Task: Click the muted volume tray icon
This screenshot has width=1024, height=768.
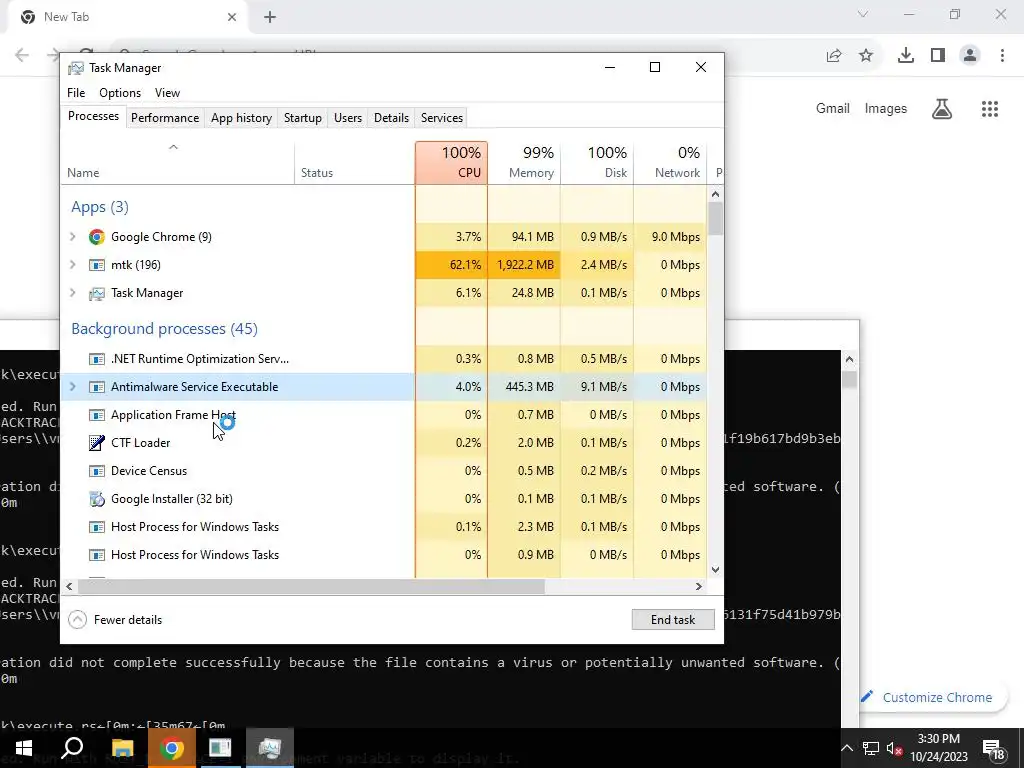Action: coord(895,748)
